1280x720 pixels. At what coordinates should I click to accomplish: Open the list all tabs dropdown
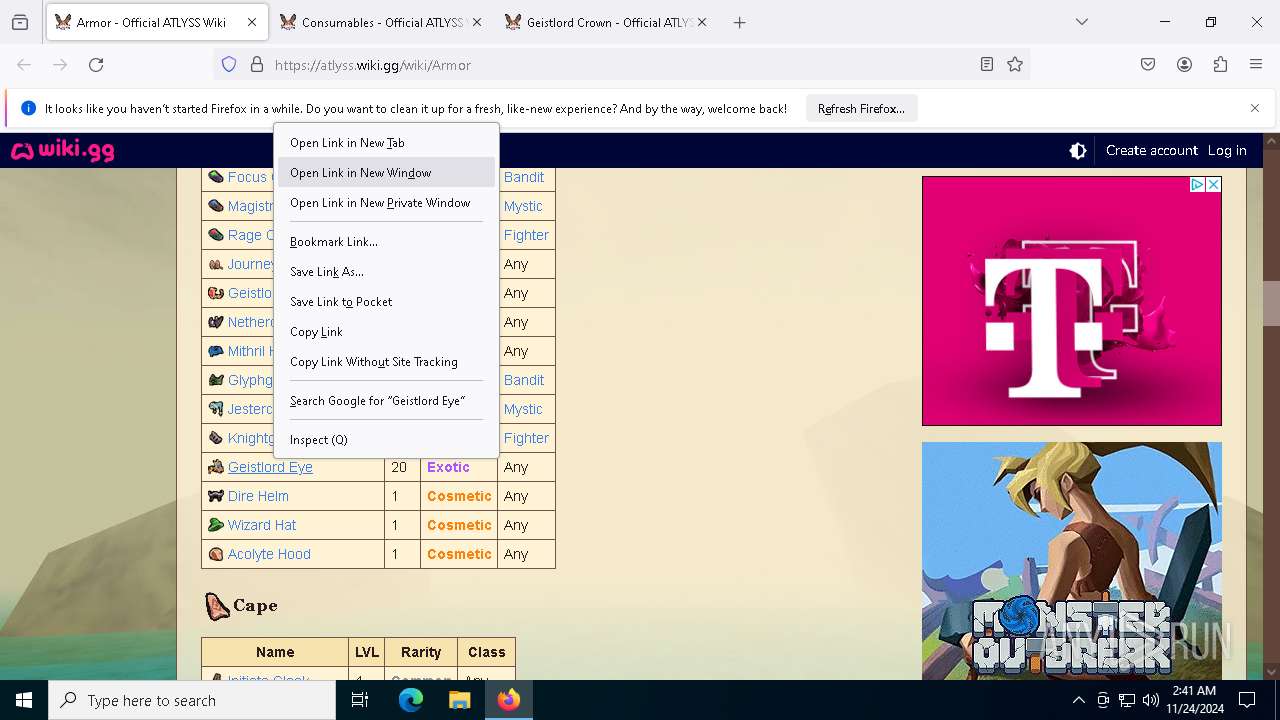pos(1082,22)
